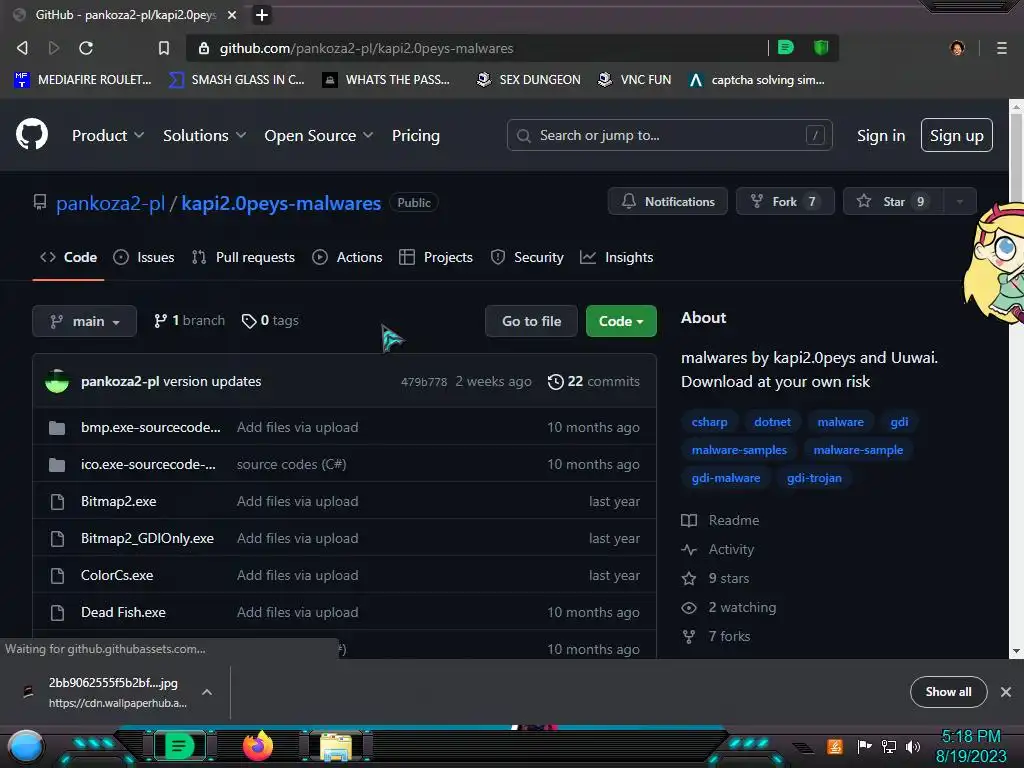
Task: Click the gdi-trojan topic tag
Action: 814,478
